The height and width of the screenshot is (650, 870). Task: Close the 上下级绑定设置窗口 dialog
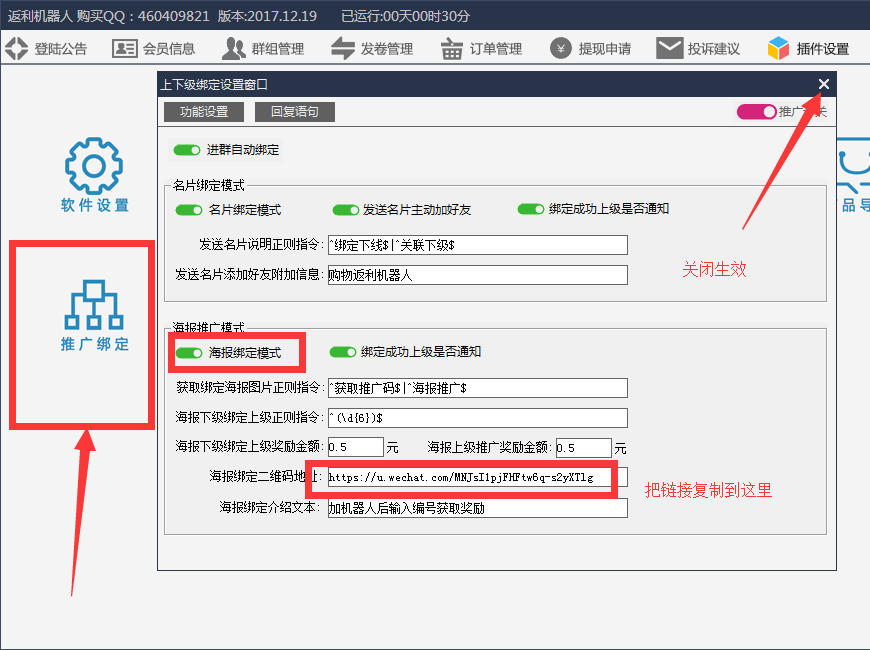(823, 85)
